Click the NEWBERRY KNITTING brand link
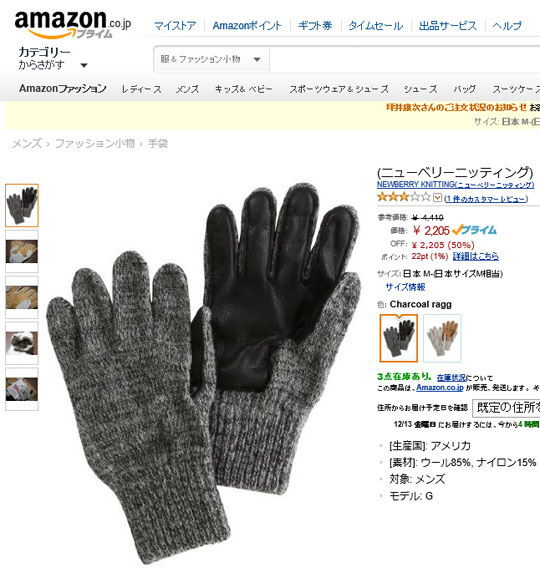540x569 pixels. 455,185
